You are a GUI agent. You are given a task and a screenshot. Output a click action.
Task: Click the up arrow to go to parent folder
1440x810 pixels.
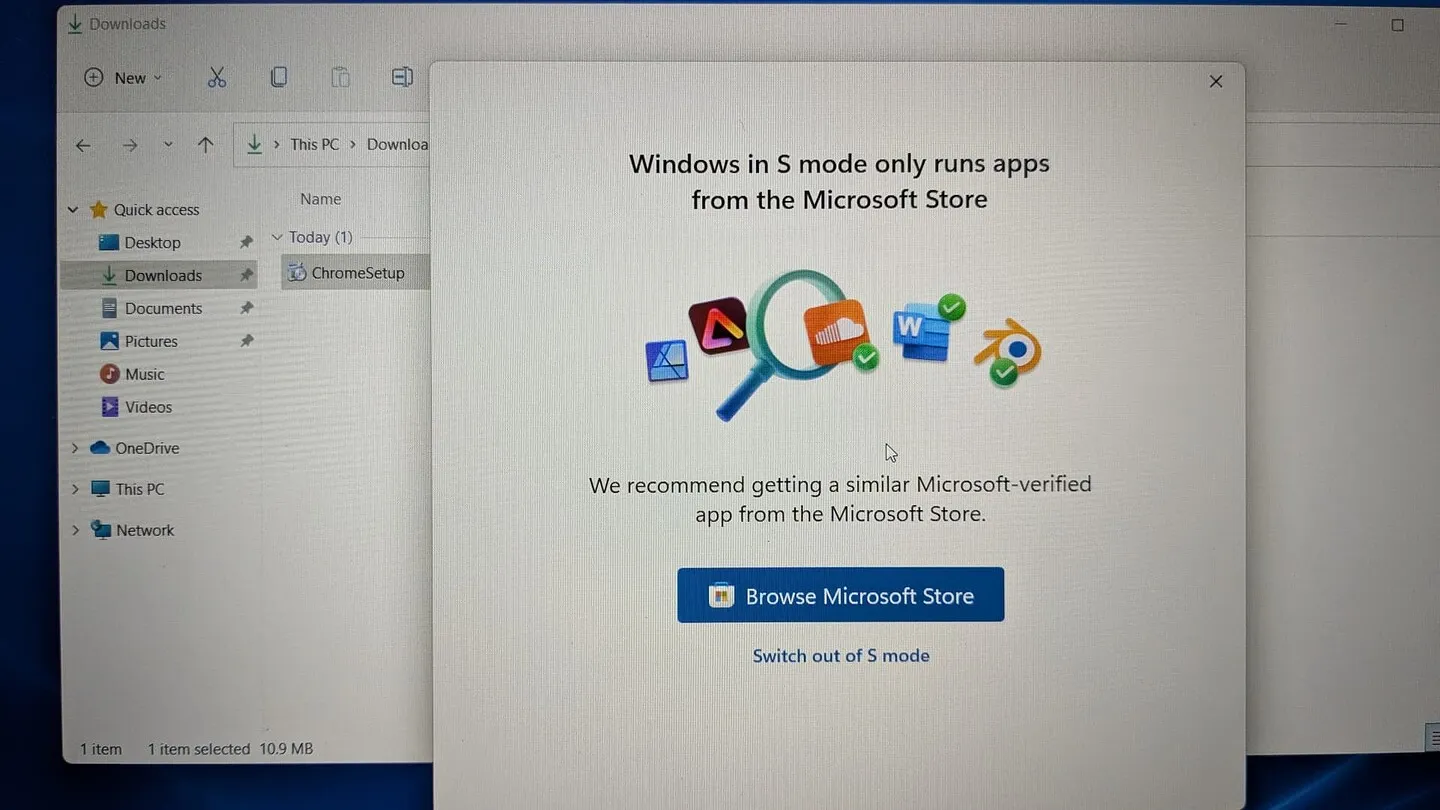coord(205,144)
